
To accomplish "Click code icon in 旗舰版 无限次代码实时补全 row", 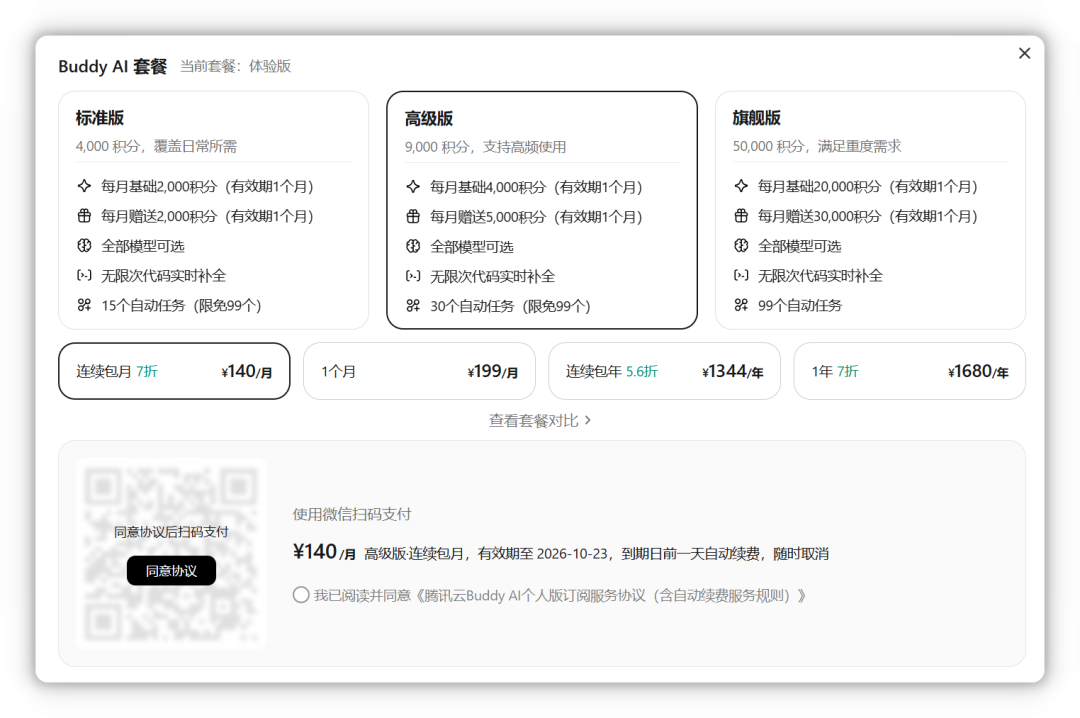I will tap(741, 276).
